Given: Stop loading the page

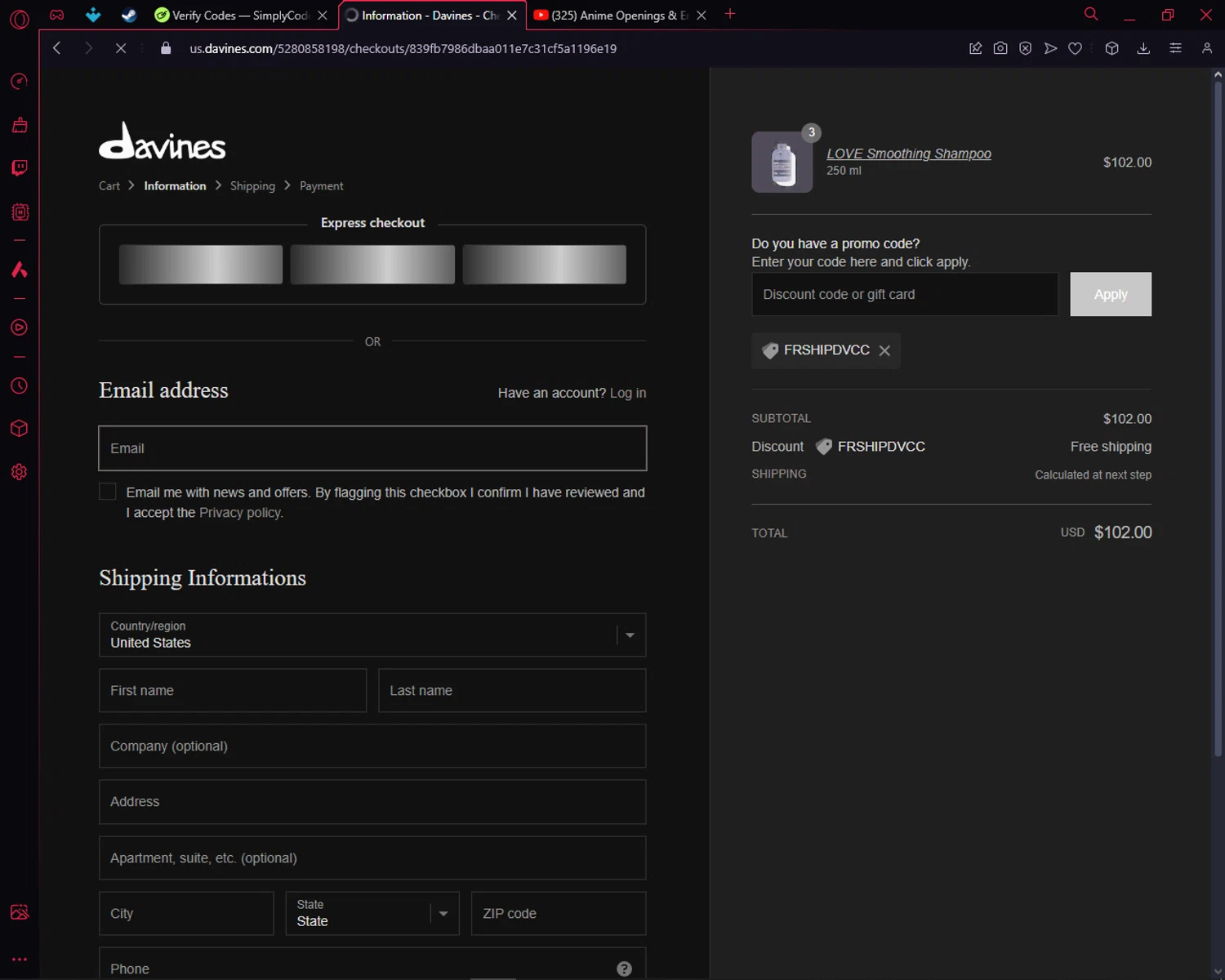Looking at the screenshot, I should [x=121, y=48].
